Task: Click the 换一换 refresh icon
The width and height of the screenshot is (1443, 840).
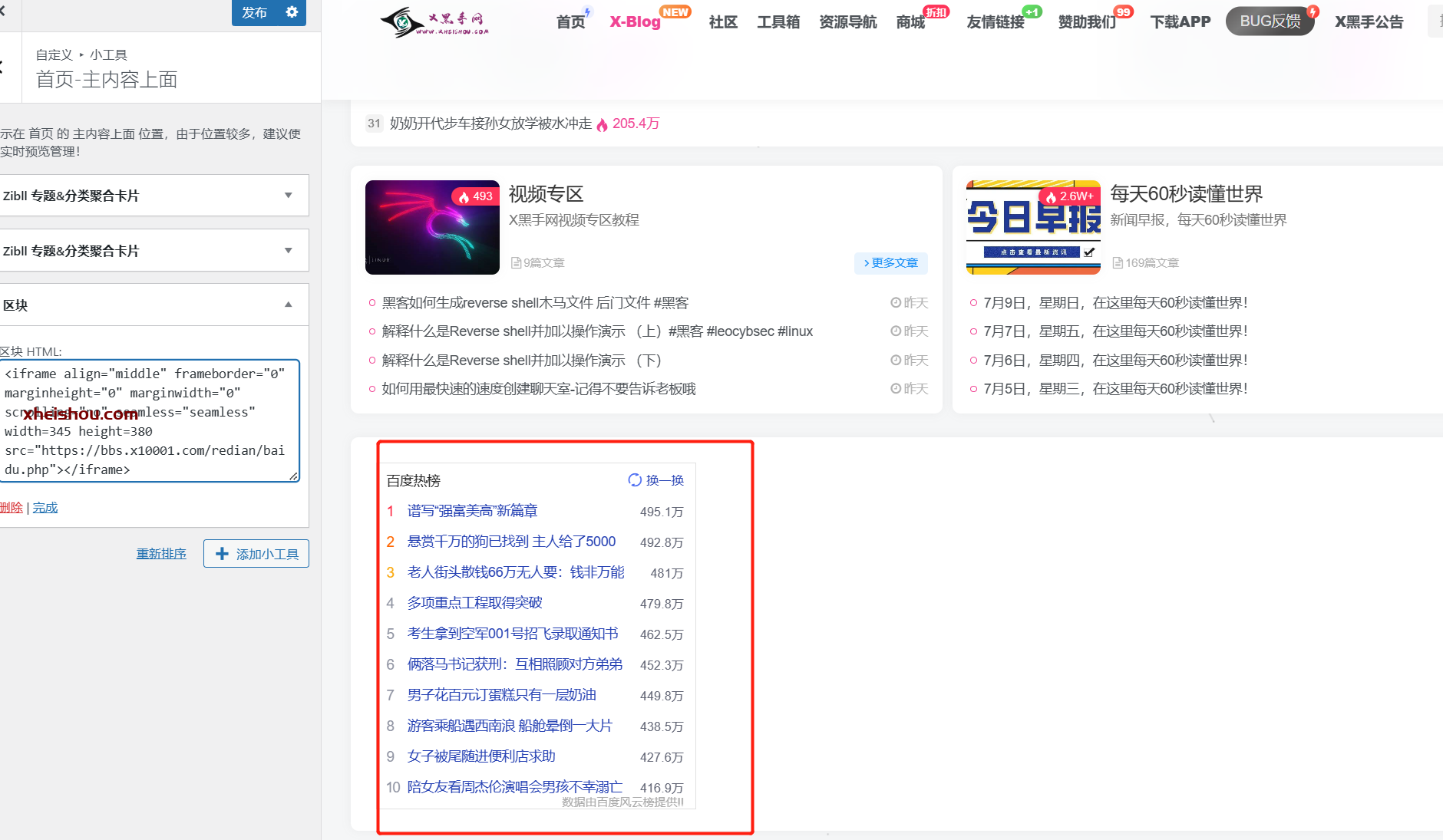Action: pyautogui.click(x=635, y=480)
